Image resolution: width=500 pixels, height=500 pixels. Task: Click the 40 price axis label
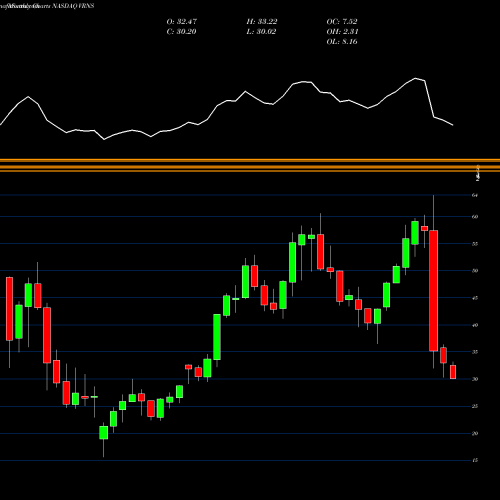point(475,325)
